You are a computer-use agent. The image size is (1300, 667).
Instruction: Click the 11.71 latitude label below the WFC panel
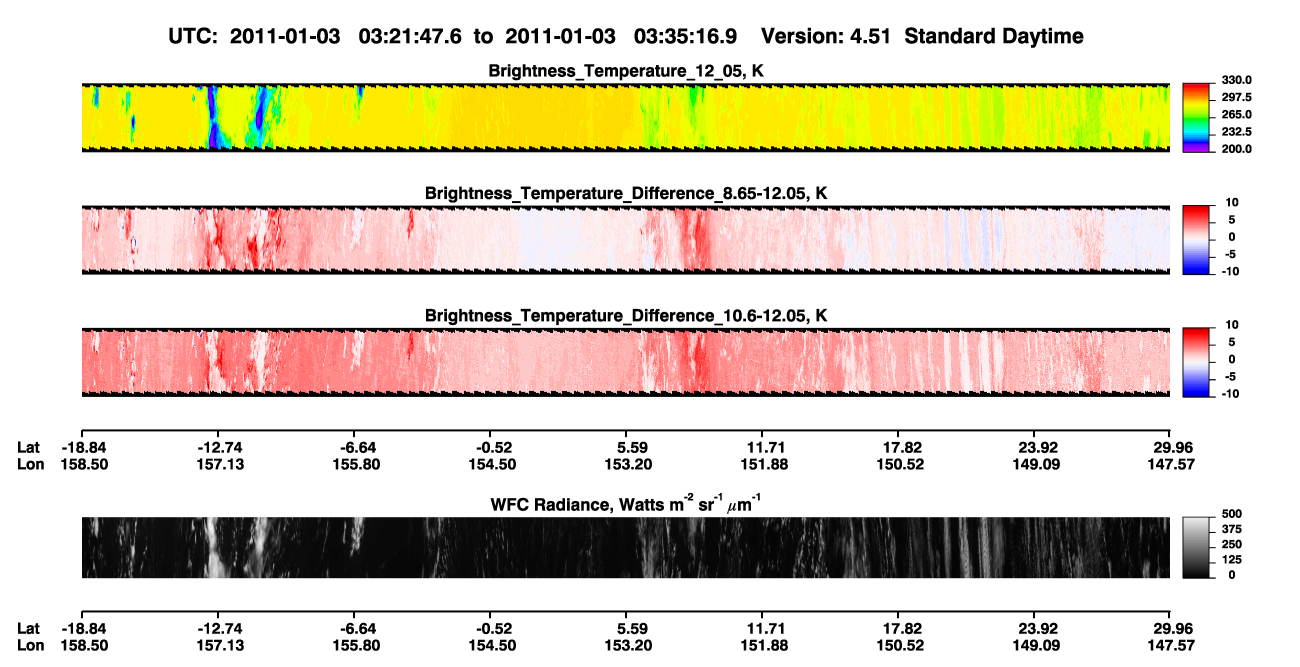coord(761,628)
